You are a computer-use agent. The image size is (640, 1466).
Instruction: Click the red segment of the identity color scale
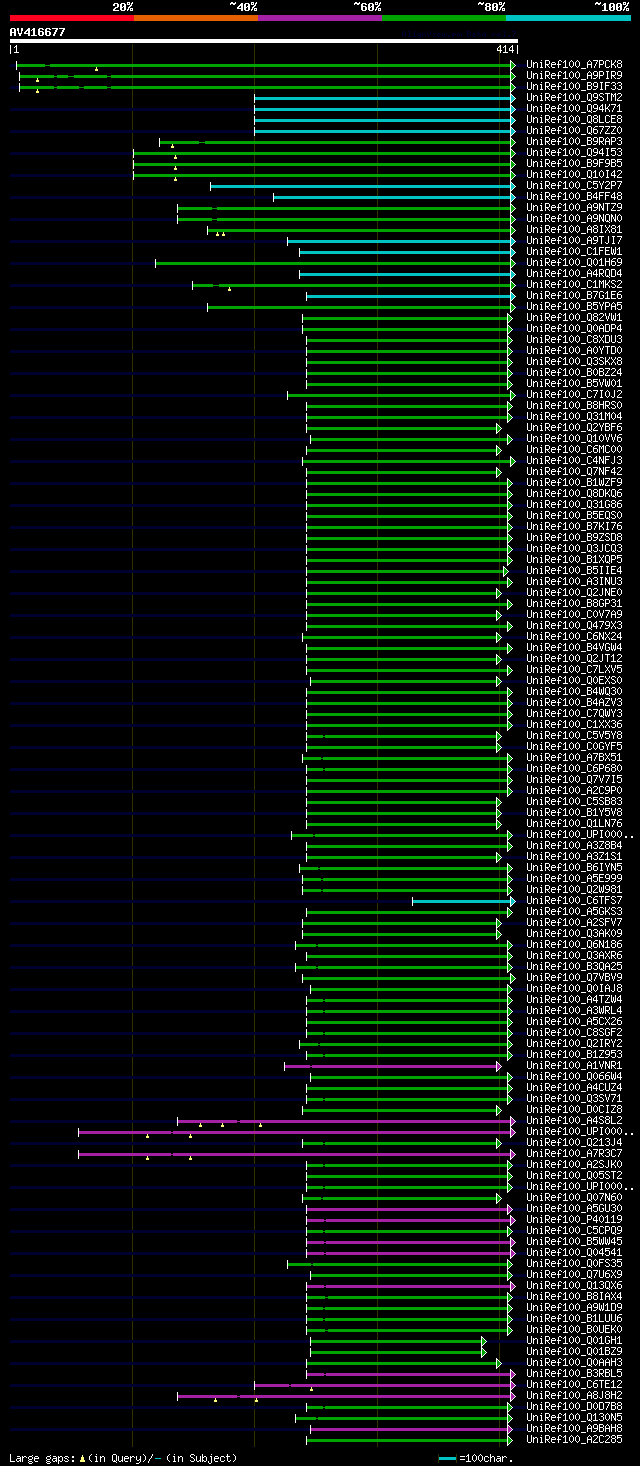[x=71, y=18]
